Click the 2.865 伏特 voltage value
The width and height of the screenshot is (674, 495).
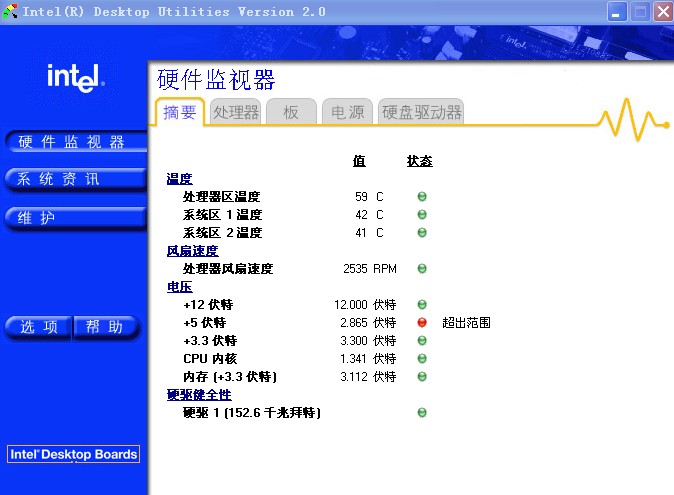pos(368,323)
